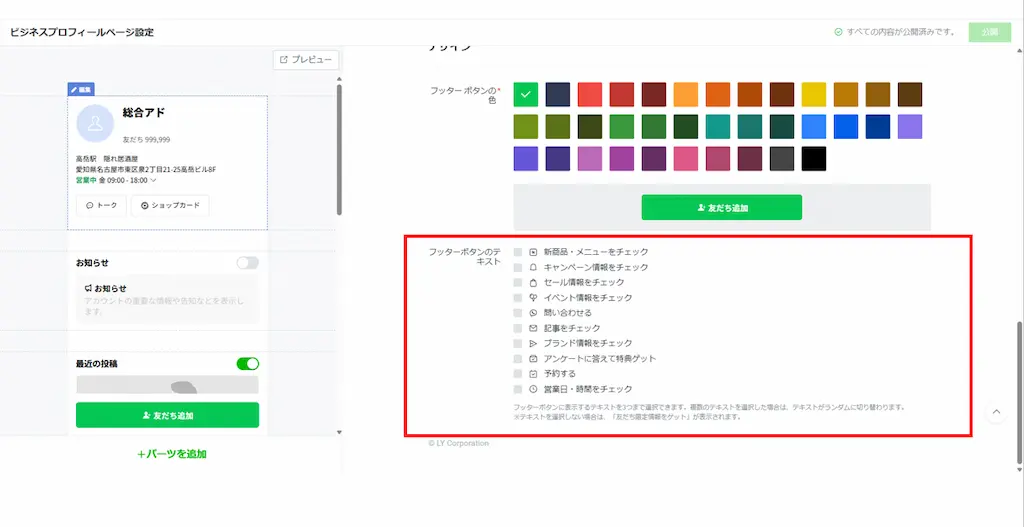Click the 総合アド profile avatar icon
Image resolution: width=1024 pixels, height=527 pixels.
pos(95,123)
